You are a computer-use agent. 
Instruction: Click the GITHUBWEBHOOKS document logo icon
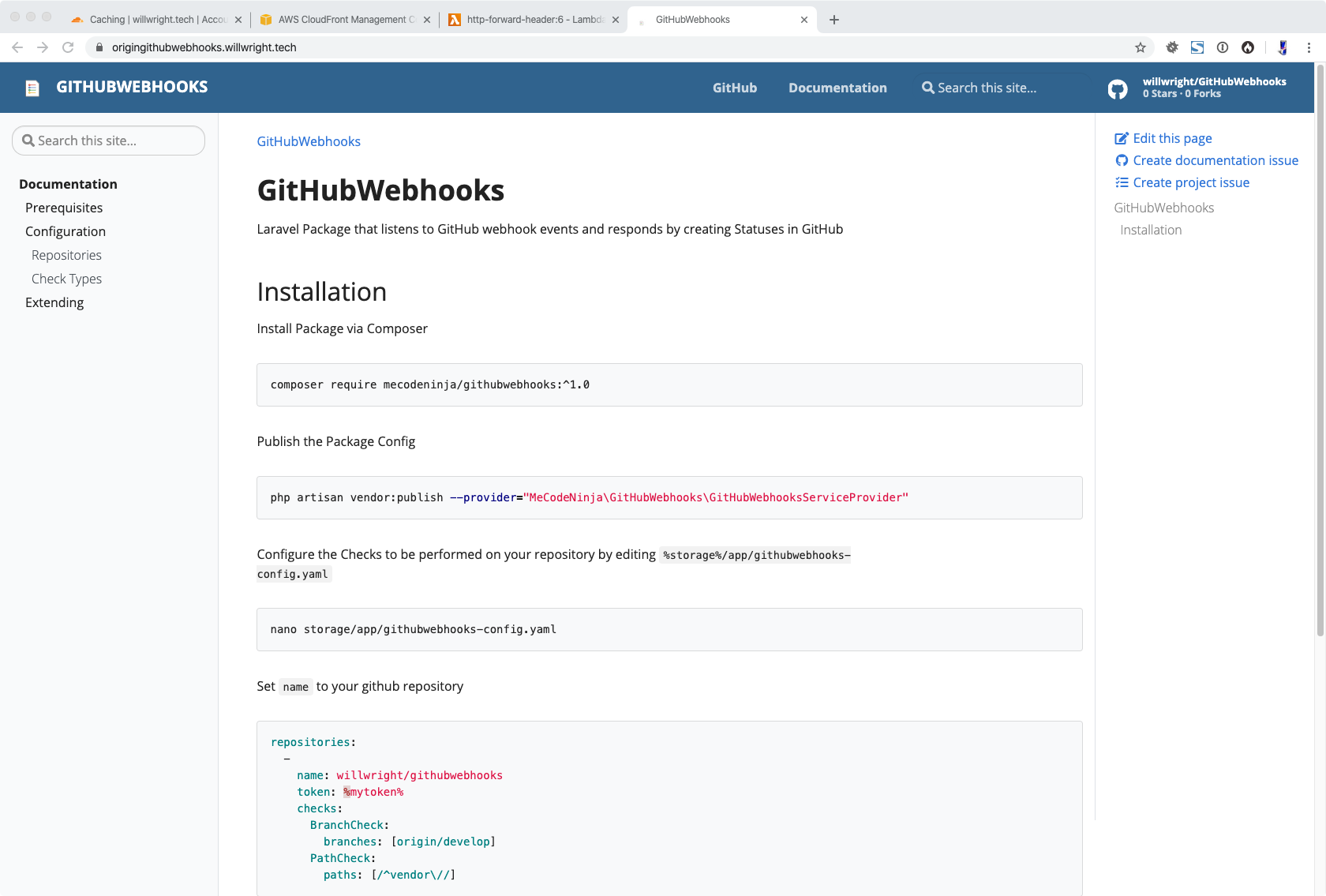tap(32, 88)
